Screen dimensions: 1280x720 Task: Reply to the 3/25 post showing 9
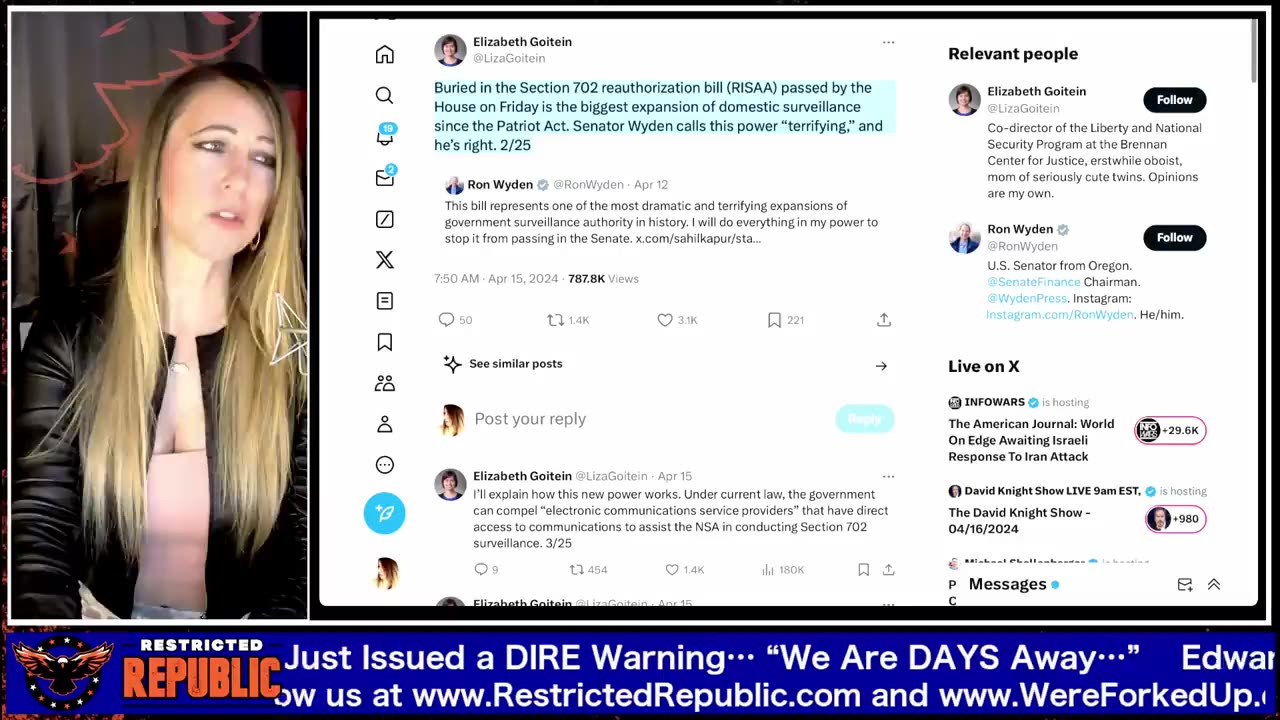tap(486, 570)
